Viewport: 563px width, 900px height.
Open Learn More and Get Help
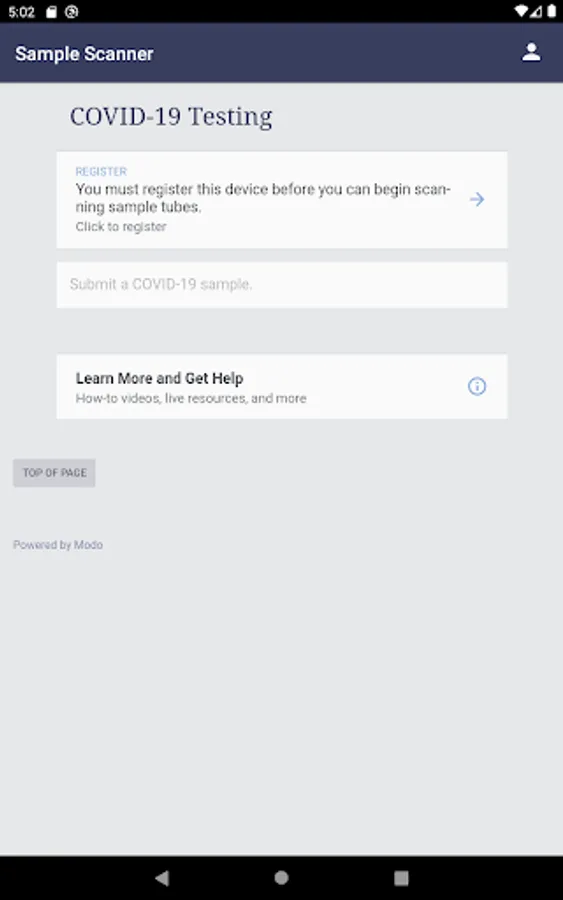282,387
